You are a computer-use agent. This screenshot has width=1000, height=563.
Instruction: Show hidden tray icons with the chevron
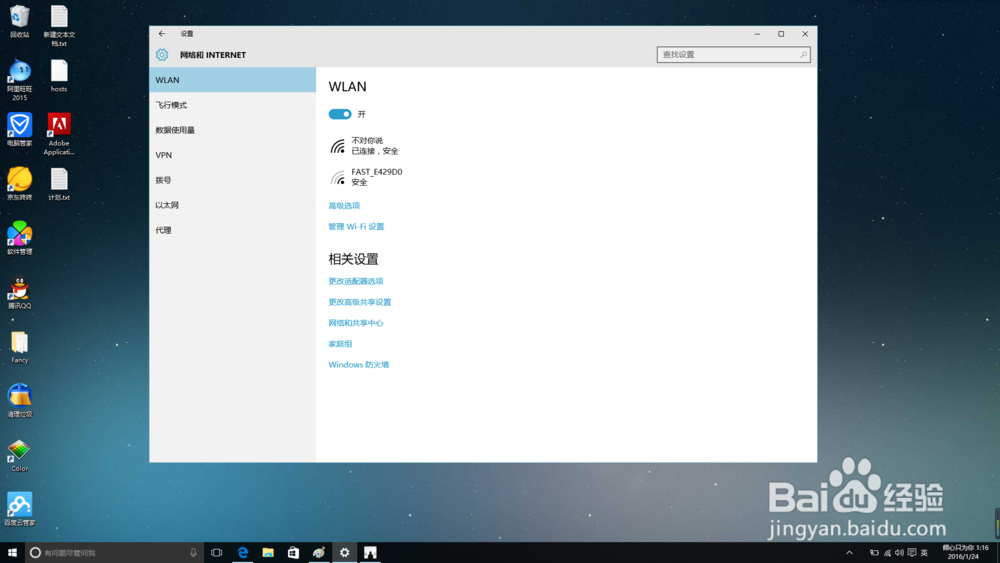click(849, 553)
